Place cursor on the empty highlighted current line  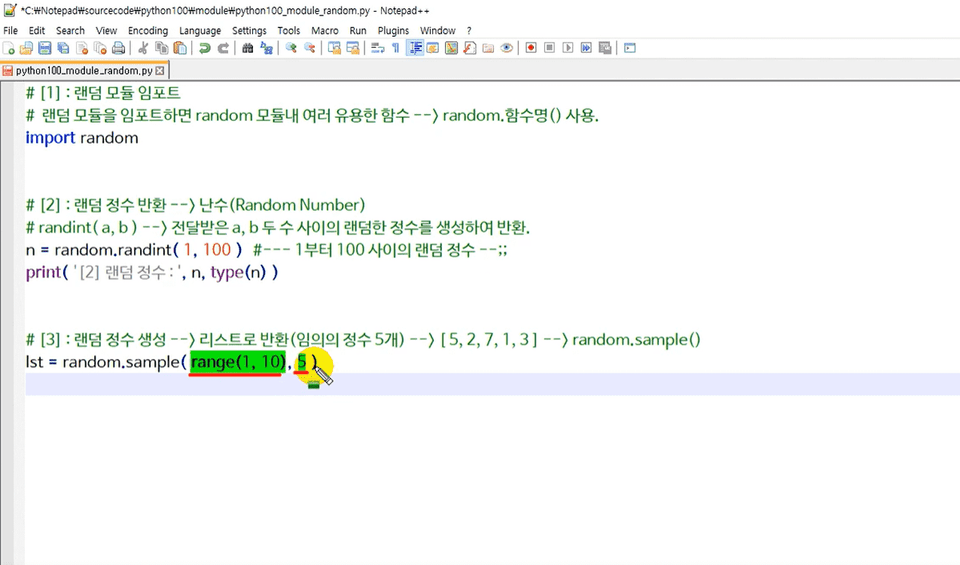pyautogui.click(x=492, y=384)
